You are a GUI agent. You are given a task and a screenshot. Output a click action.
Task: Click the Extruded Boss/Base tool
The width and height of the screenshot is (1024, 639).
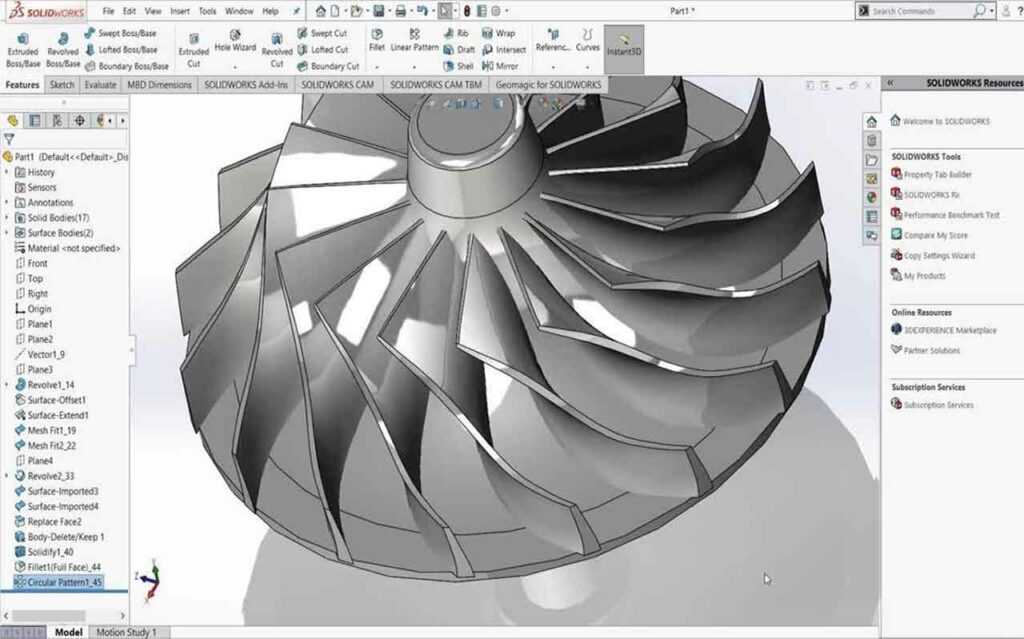[23, 50]
